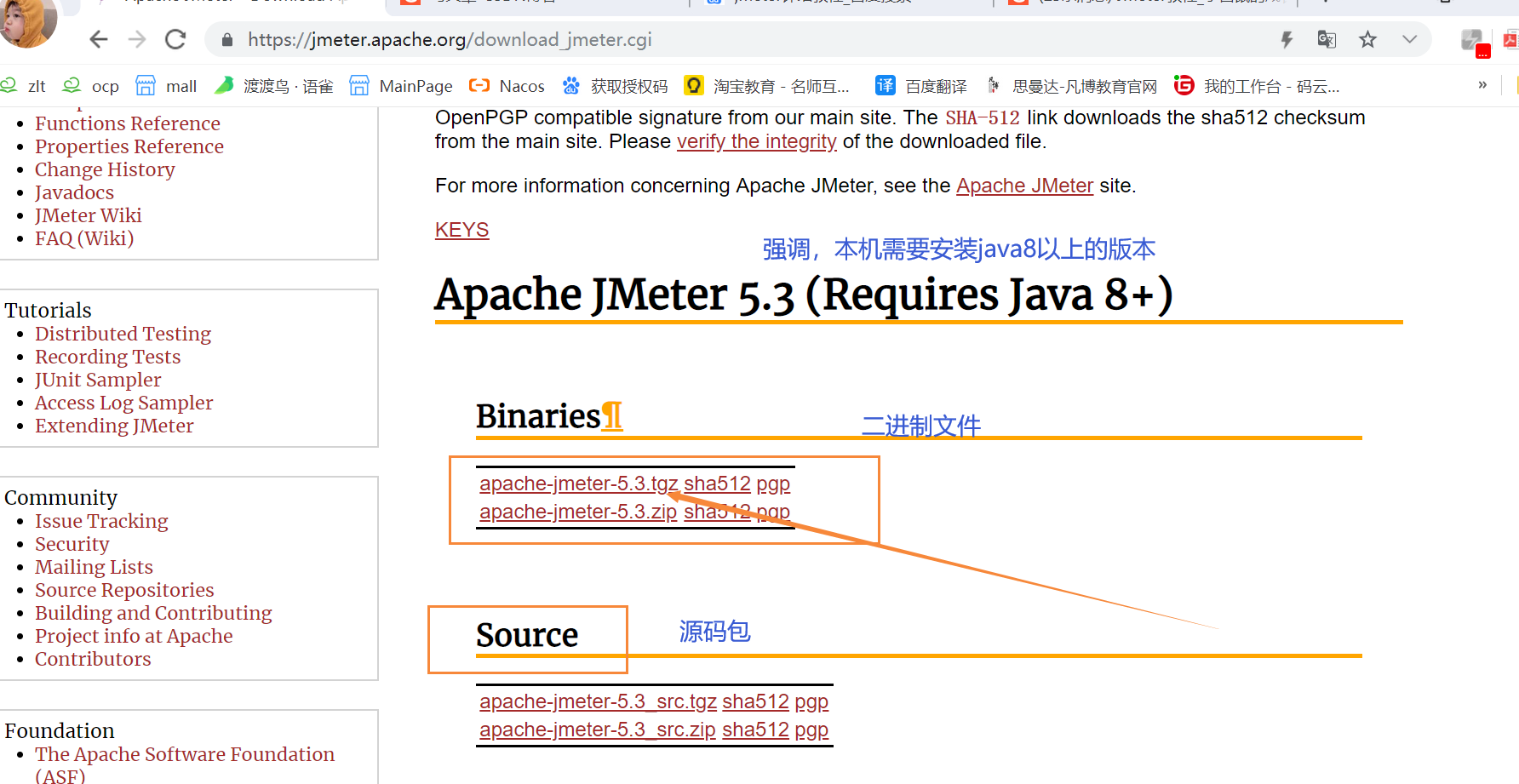Switch to the Apache JMeter download tab
This screenshot has width=1519, height=784.
[238, 4]
